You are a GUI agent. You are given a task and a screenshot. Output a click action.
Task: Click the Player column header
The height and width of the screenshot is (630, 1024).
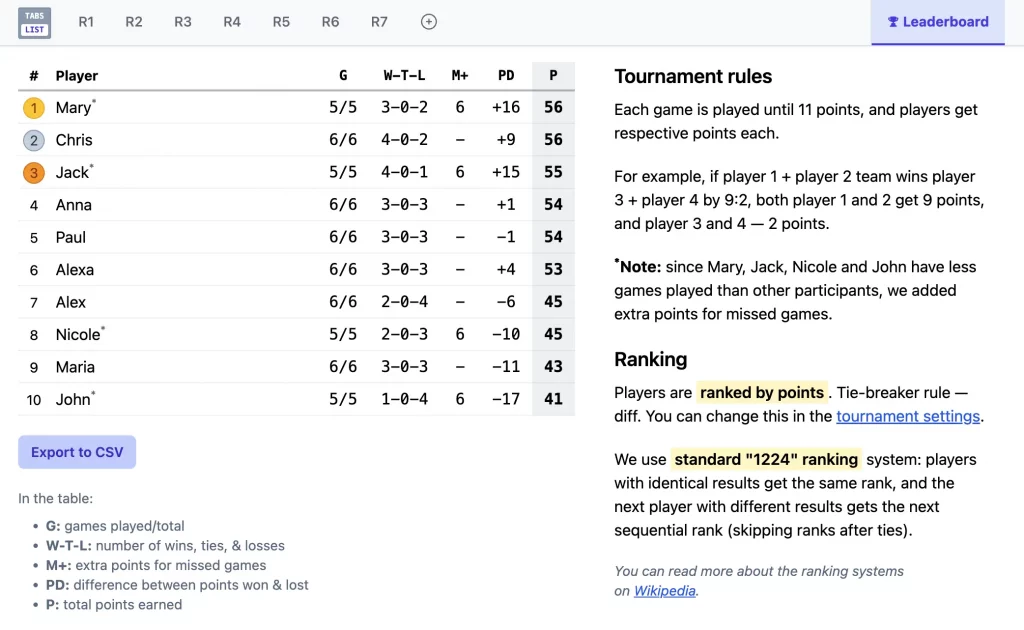coord(77,76)
